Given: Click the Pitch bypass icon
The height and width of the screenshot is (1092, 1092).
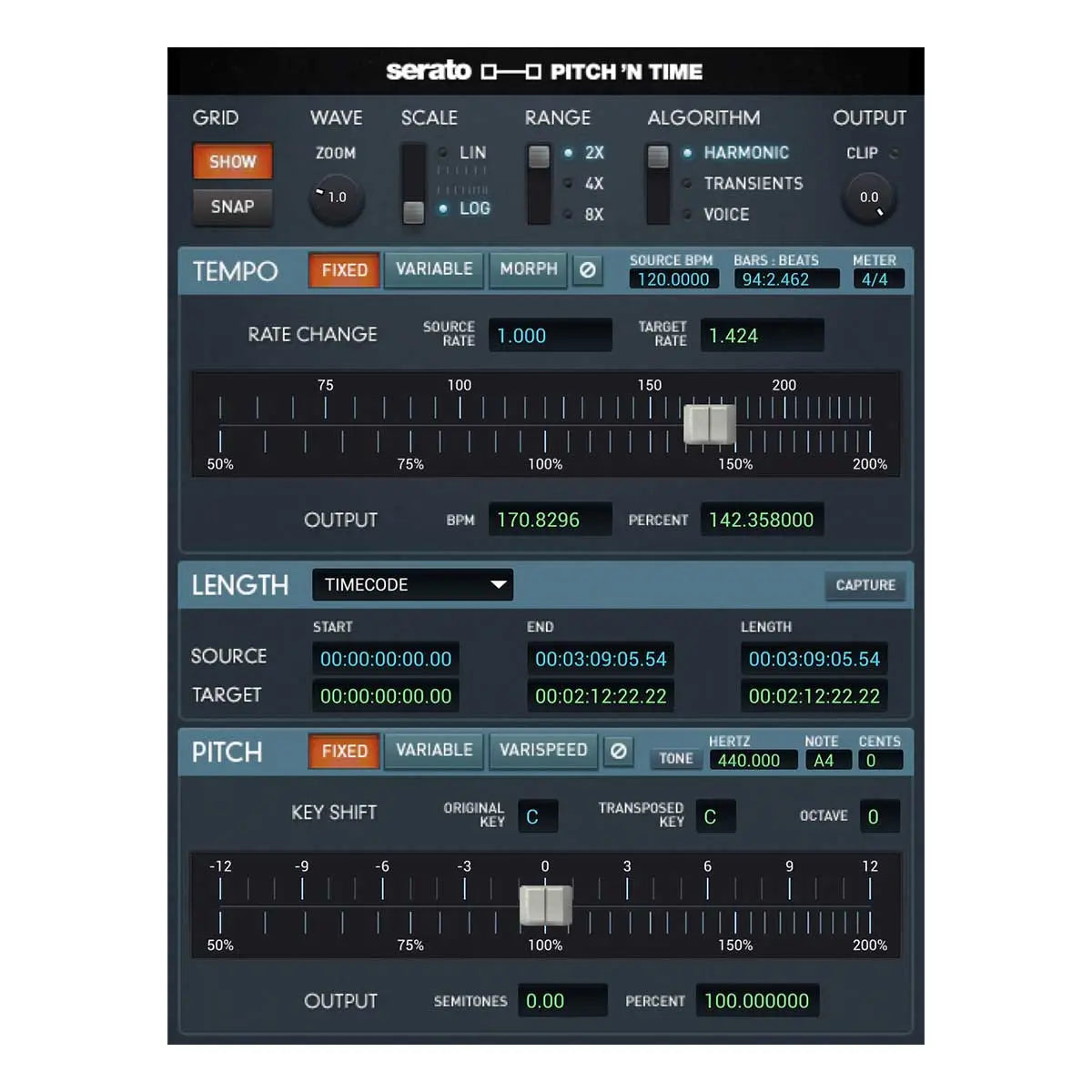Looking at the screenshot, I should pyautogui.click(x=619, y=751).
